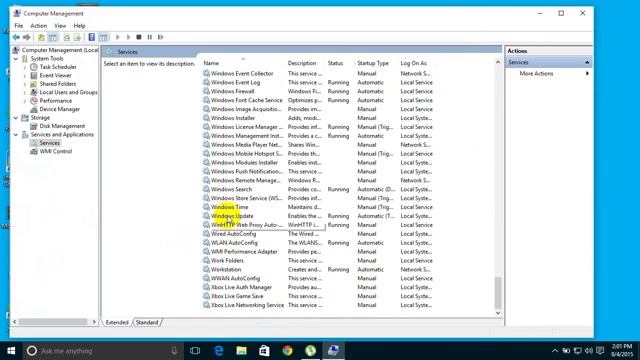
Task: Click the Pause Service toolbar icon
Action: (x=149, y=37)
